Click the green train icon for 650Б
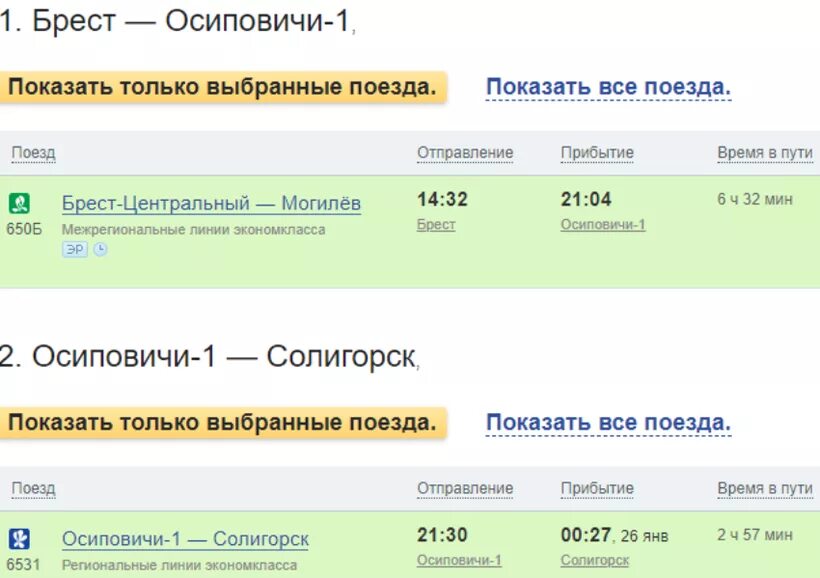 pyautogui.click(x=19, y=203)
